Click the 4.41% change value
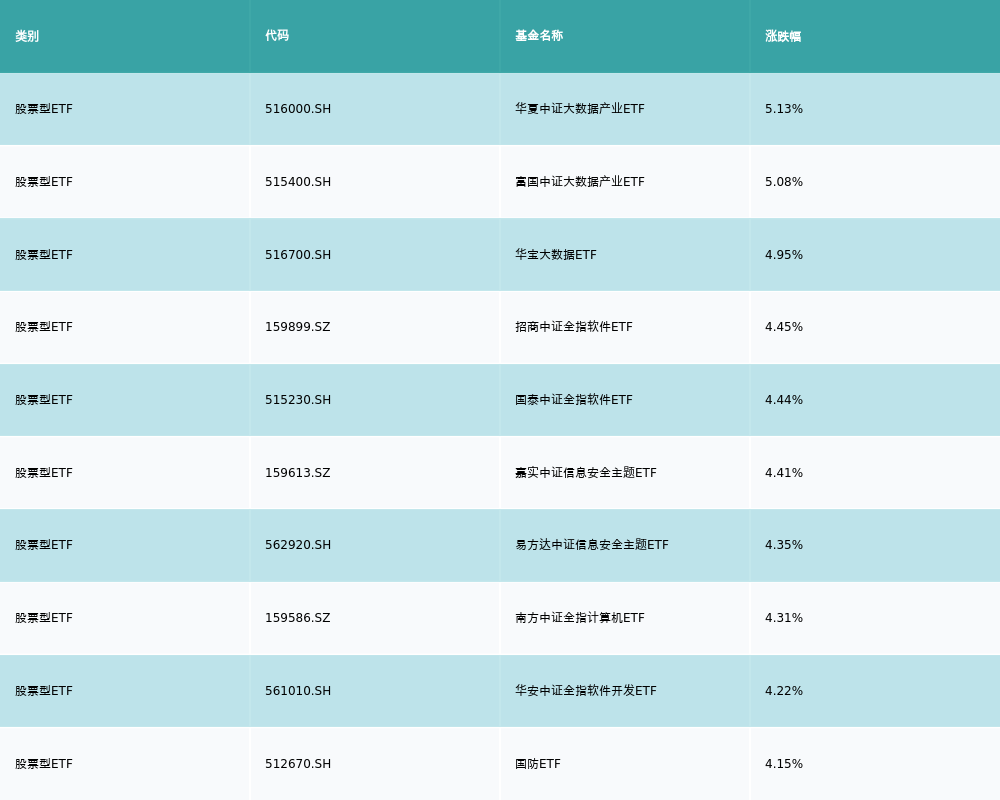Screen dimensions: 1000x800 pos(784,473)
